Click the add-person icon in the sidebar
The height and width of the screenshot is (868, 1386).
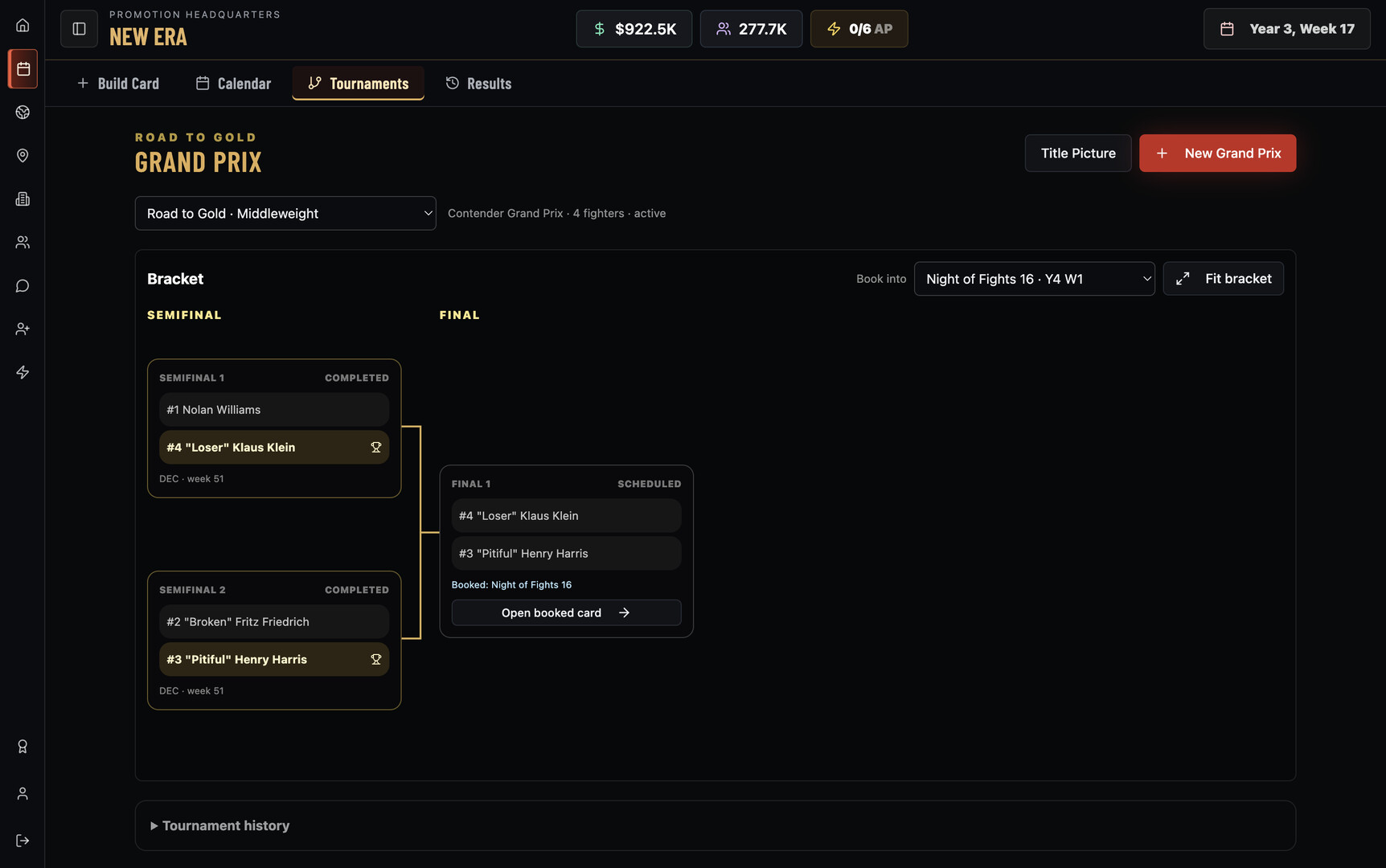23,330
